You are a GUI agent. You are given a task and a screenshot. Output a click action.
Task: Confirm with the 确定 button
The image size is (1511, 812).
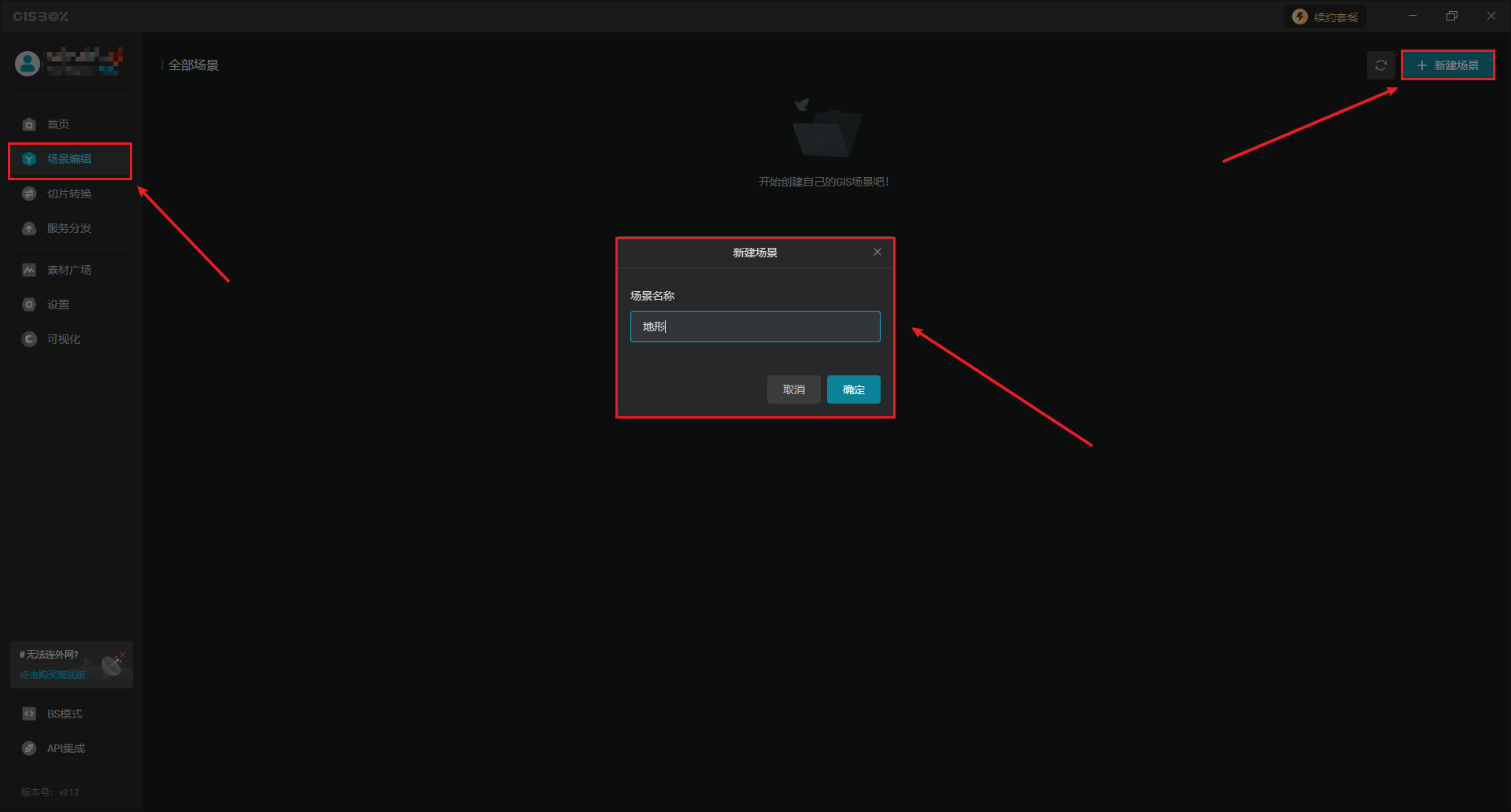point(853,389)
